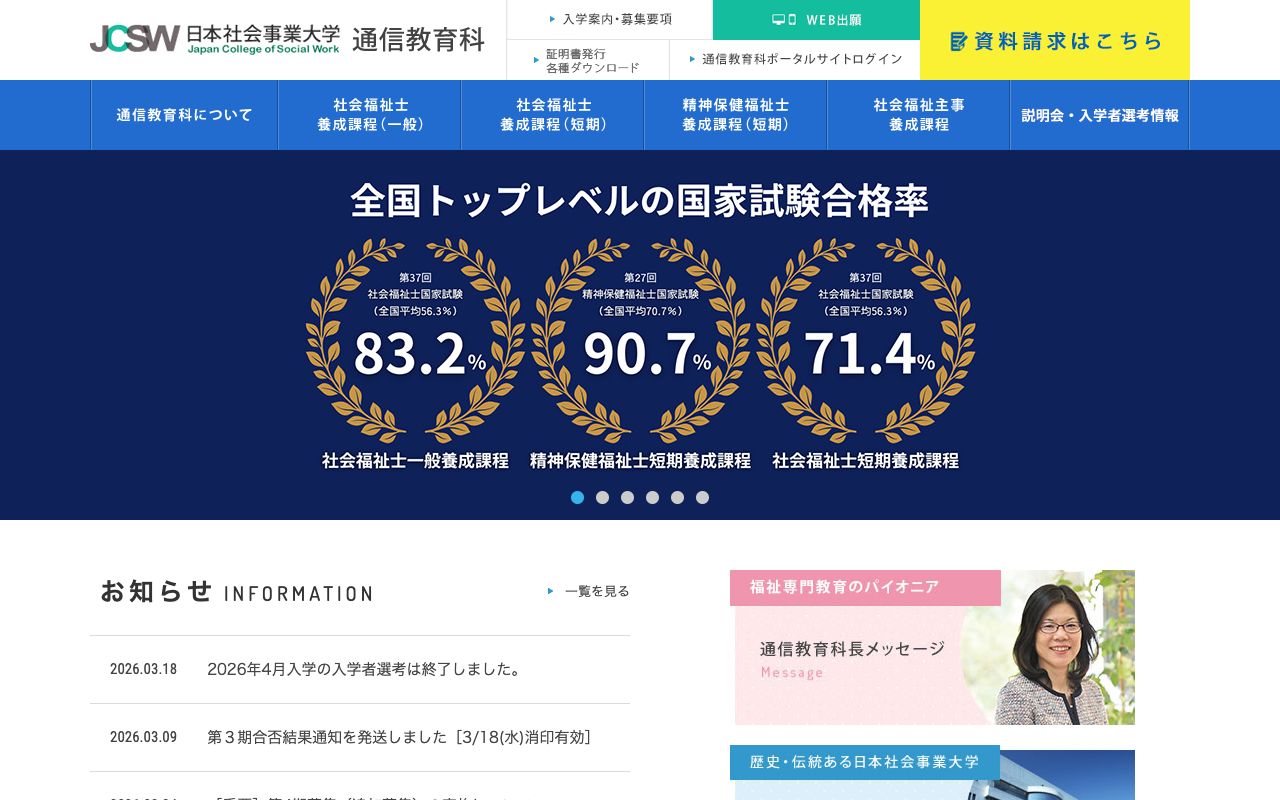The height and width of the screenshot is (800, 1280).
Task: Click the arrow icon next to 一覧を見る
Action: coord(551,590)
